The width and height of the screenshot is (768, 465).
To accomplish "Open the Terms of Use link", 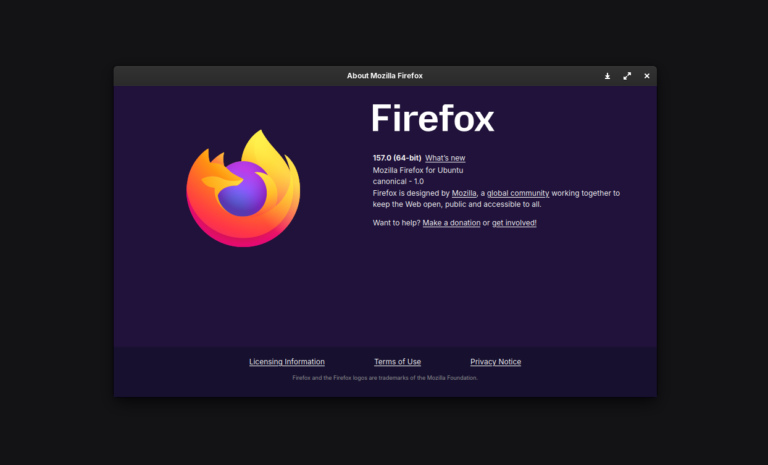I will [x=397, y=362].
